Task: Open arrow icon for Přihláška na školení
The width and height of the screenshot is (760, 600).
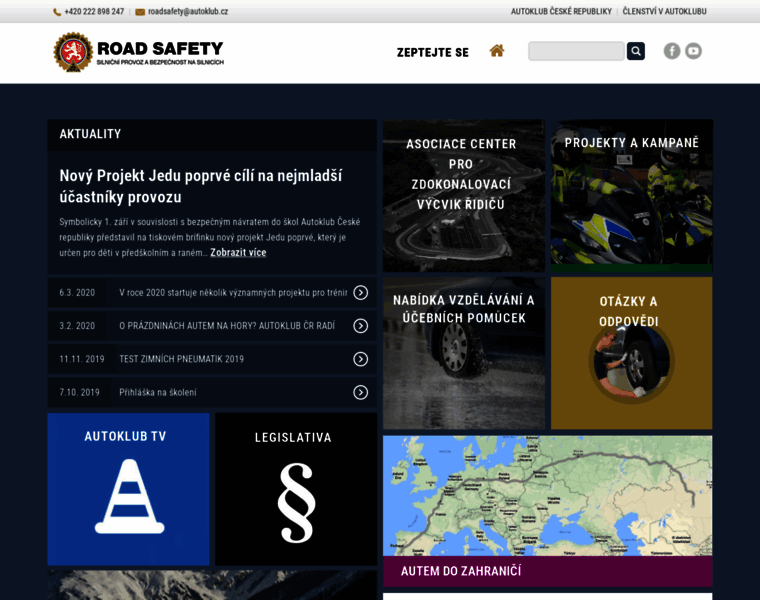Action: tap(361, 392)
